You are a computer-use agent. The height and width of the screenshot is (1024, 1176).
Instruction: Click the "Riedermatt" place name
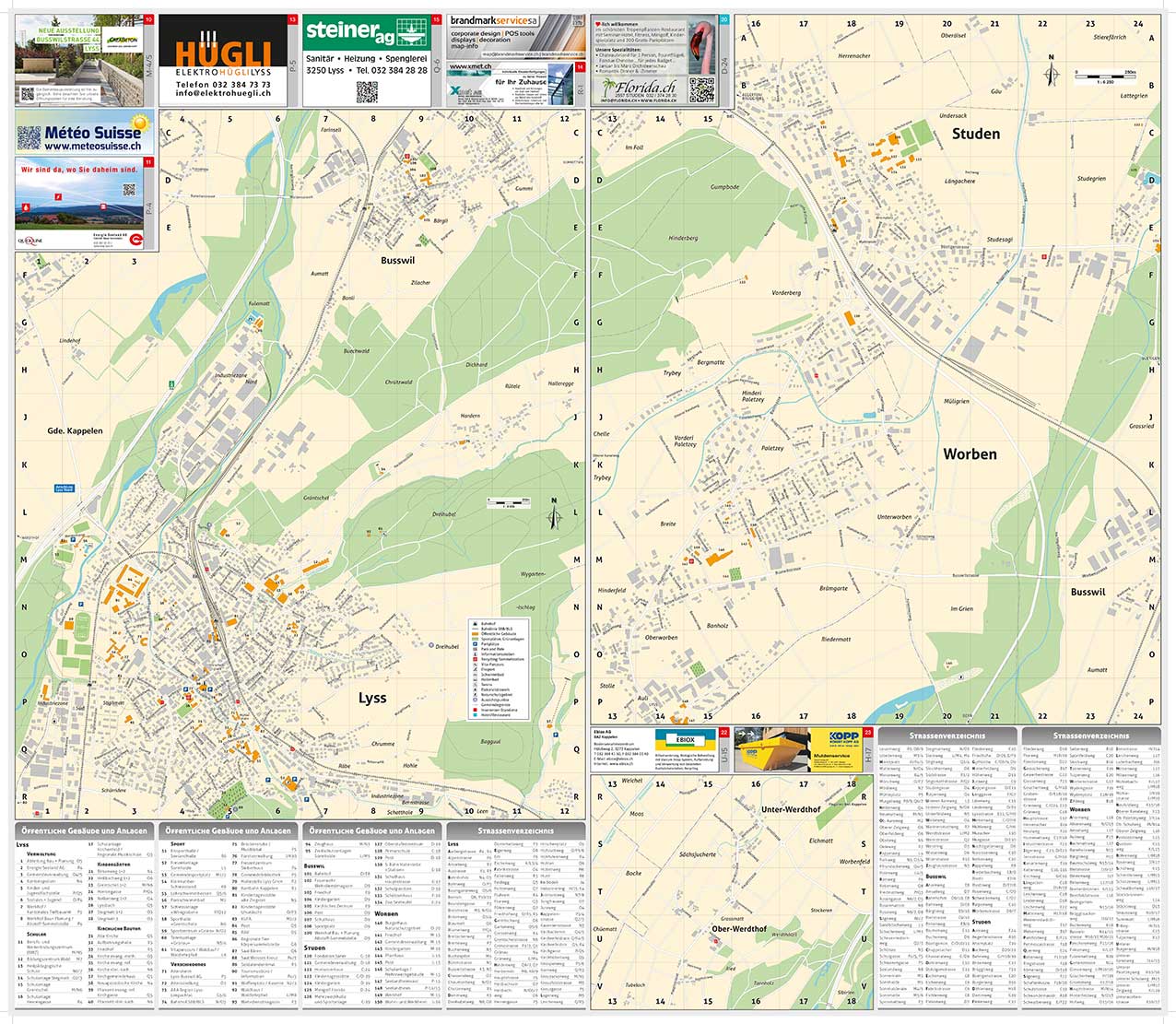(836, 639)
